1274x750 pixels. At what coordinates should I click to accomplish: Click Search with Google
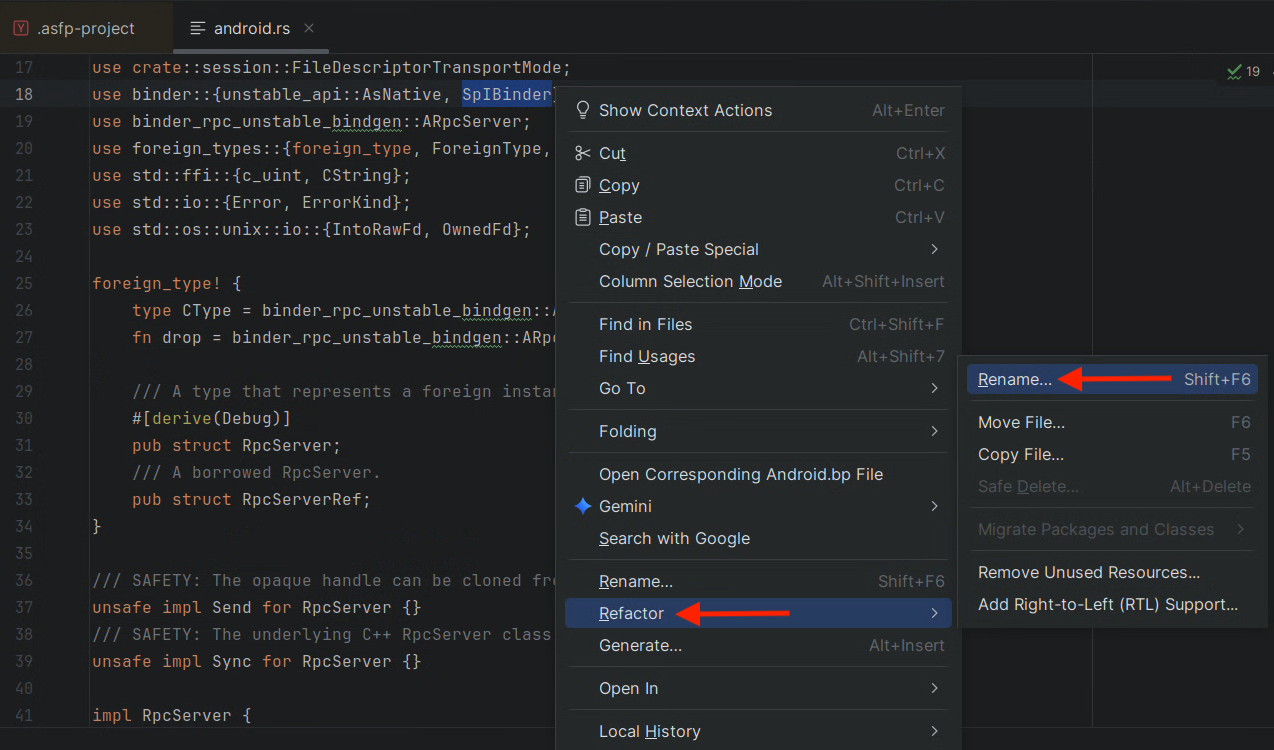click(x=675, y=538)
